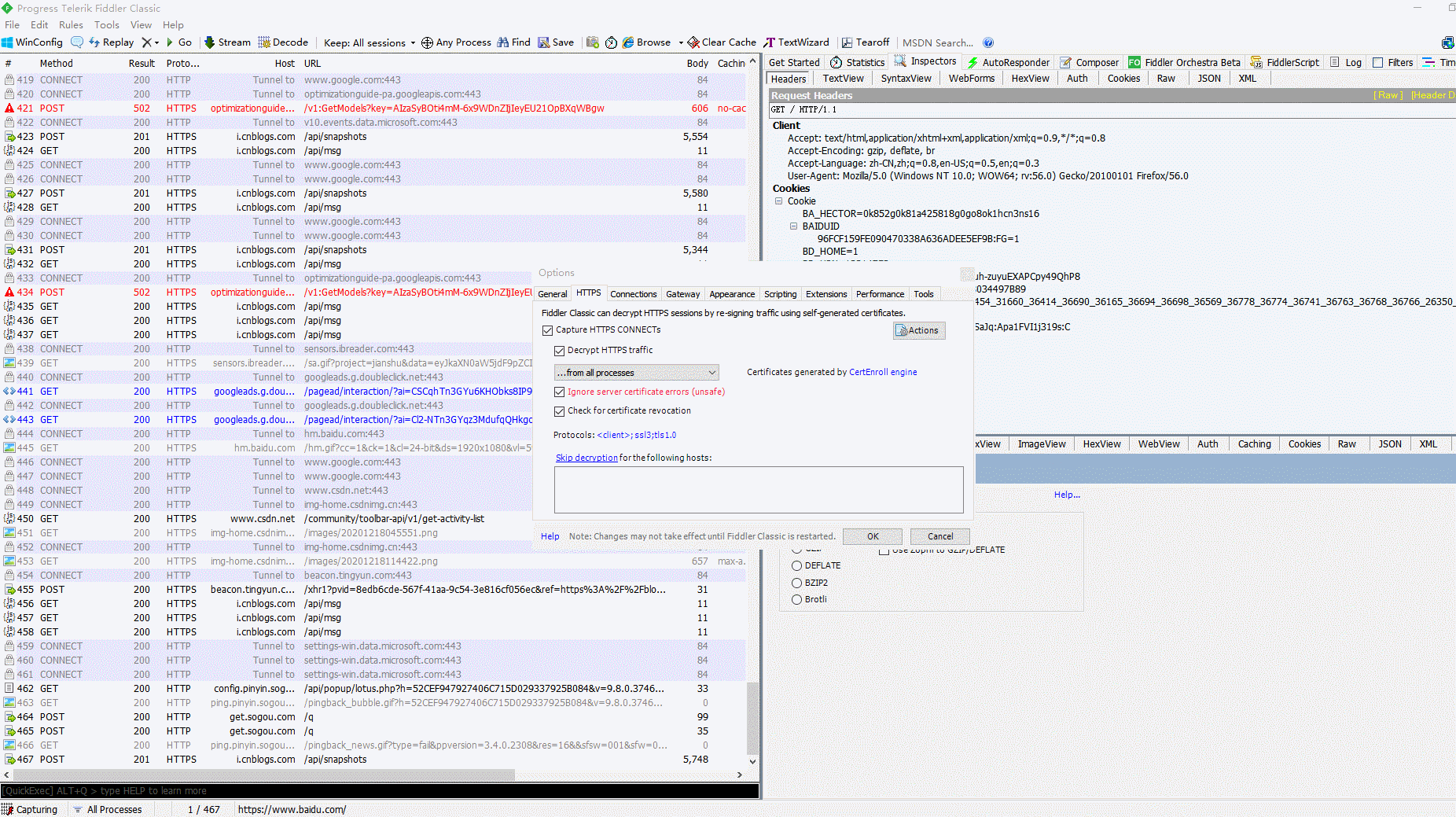The height and width of the screenshot is (817, 1456).
Task: Open the Log tab
Action: pyautogui.click(x=1346, y=62)
